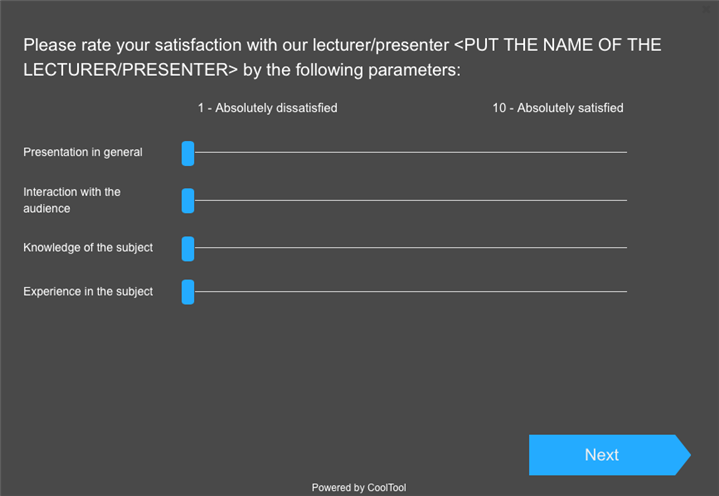Click the 'Interaction with the audience' label
This screenshot has width=719, height=496.
(71, 200)
